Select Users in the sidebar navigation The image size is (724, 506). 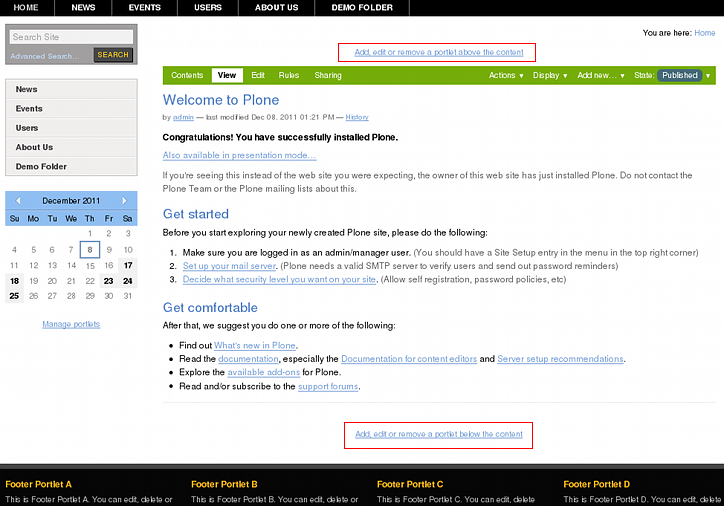(x=71, y=128)
